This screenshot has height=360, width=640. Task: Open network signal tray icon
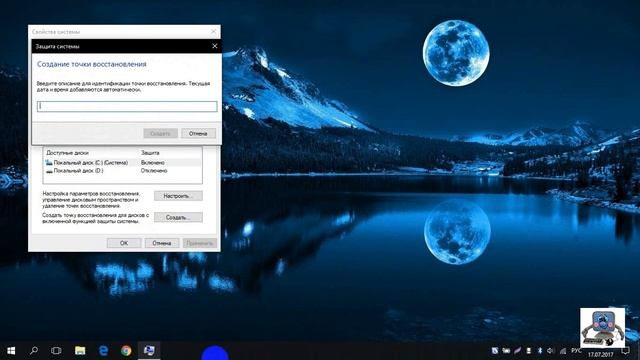pos(563,351)
